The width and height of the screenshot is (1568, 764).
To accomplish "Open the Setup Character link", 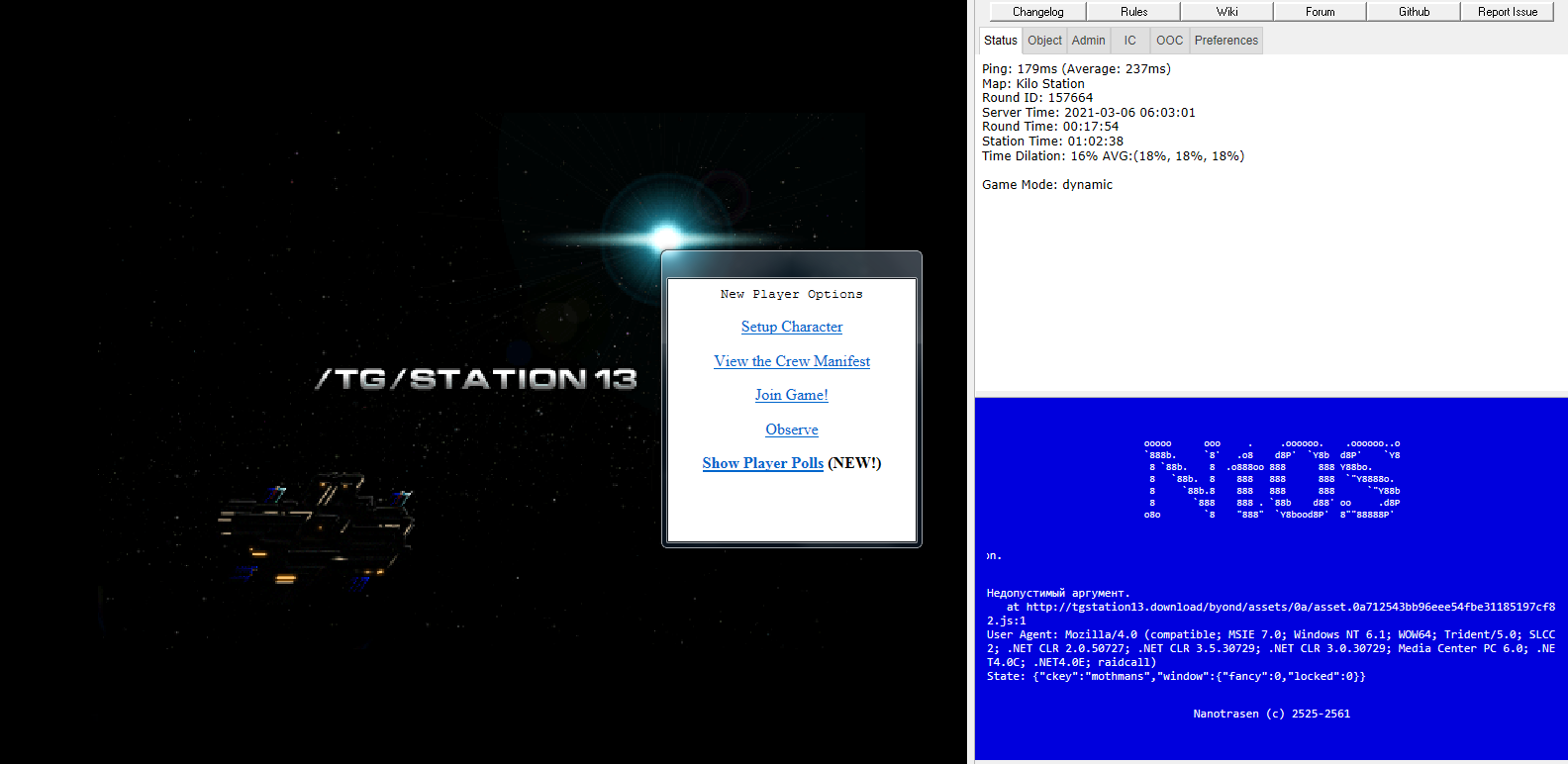I will tap(792, 327).
